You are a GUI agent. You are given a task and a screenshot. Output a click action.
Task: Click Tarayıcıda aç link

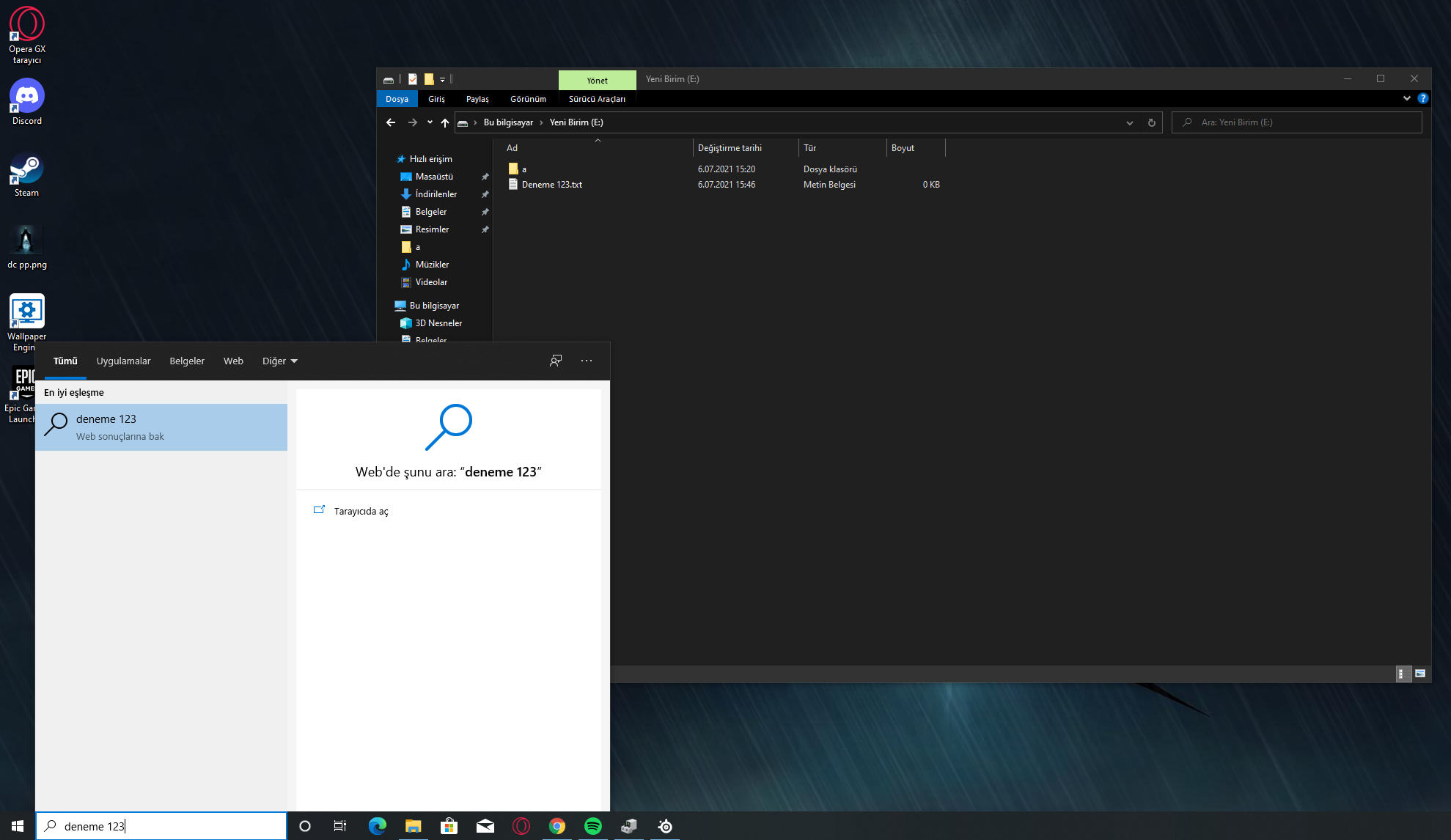click(361, 511)
